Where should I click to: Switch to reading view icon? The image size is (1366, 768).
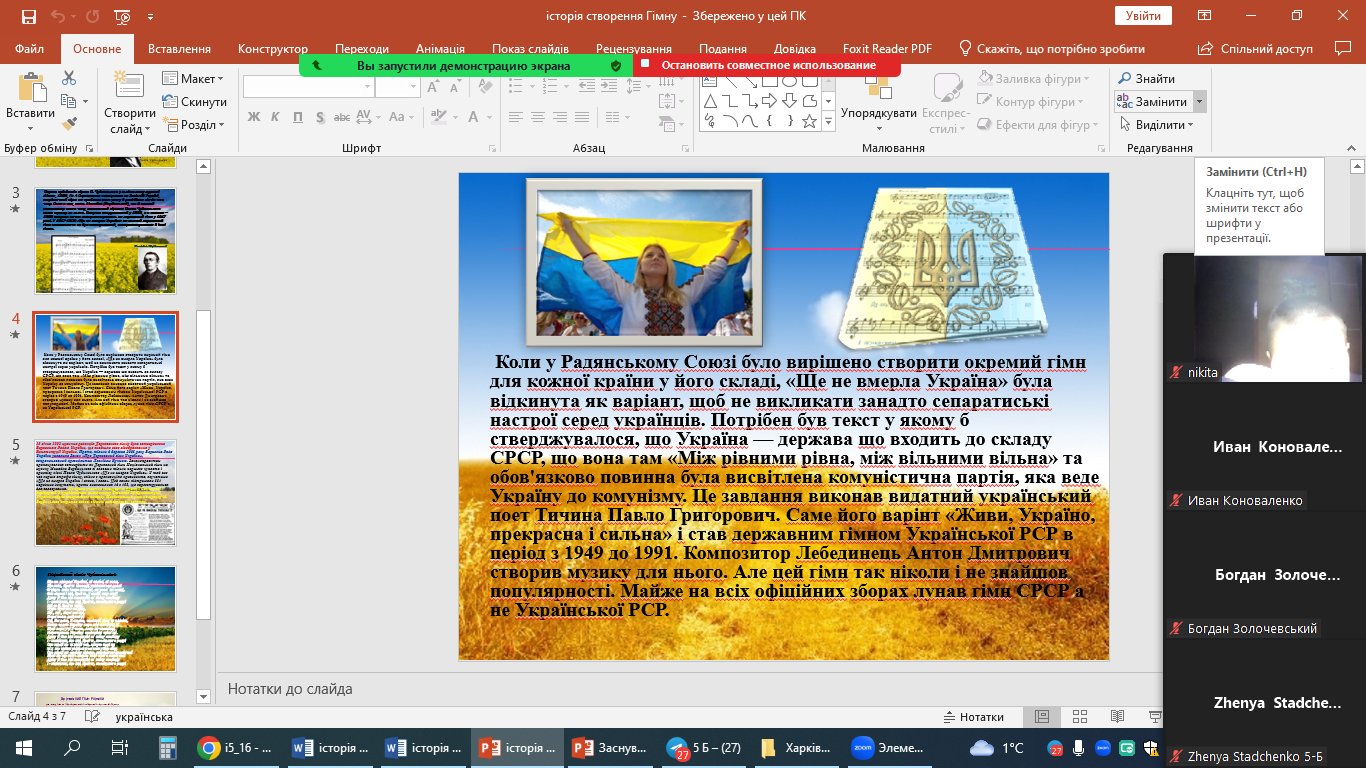pyautogui.click(x=1116, y=717)
